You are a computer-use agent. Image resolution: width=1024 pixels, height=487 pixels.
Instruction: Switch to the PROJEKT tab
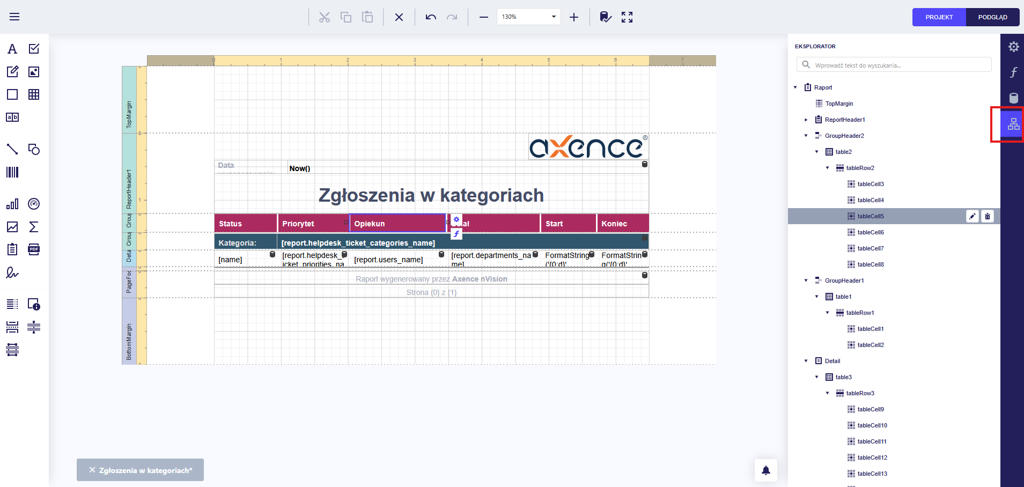pyautogui.click(x=939, y=17)
